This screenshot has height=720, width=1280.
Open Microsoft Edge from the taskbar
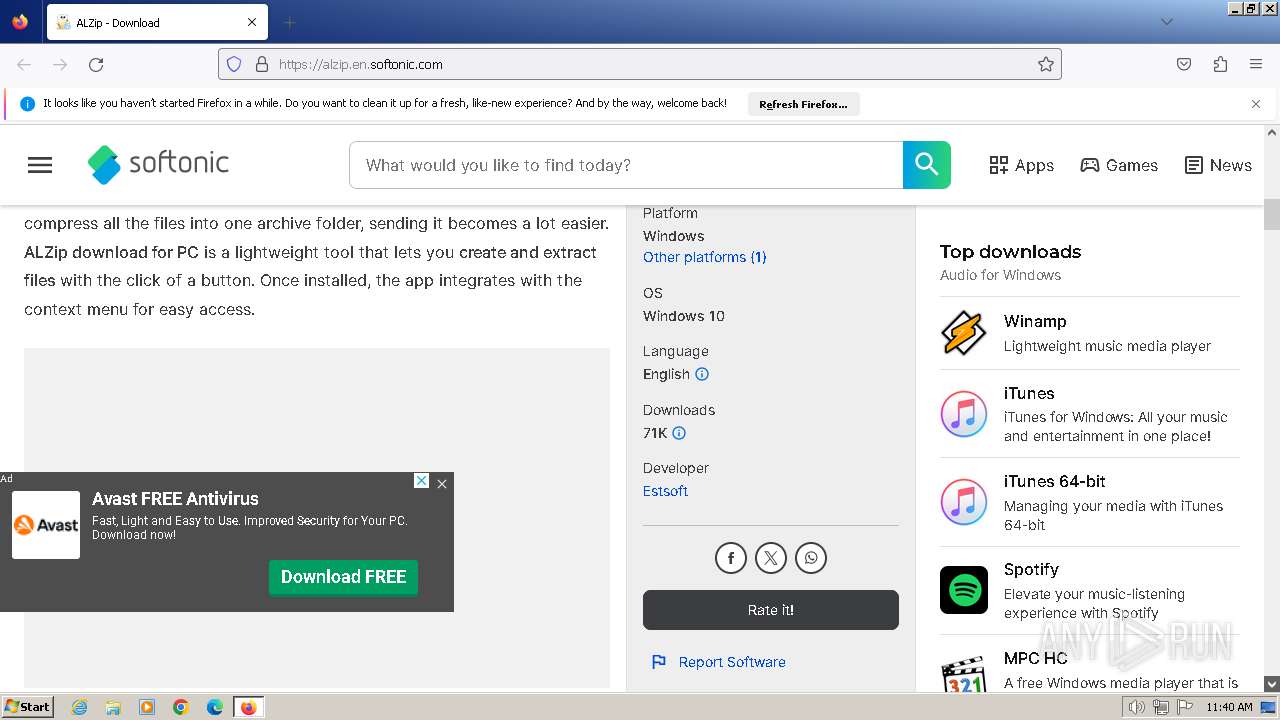pos(215,707)
